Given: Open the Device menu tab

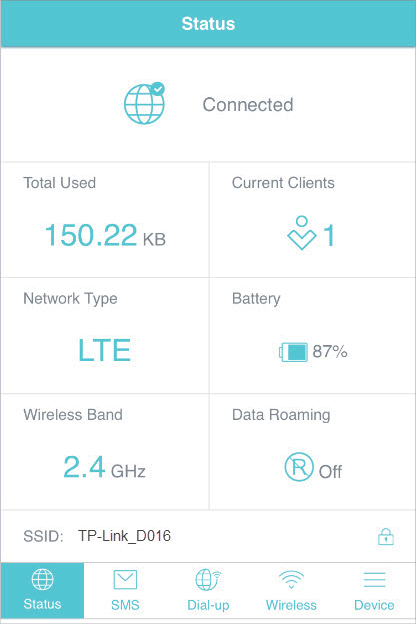Looking at the screenshot, I should coord(374,591).
